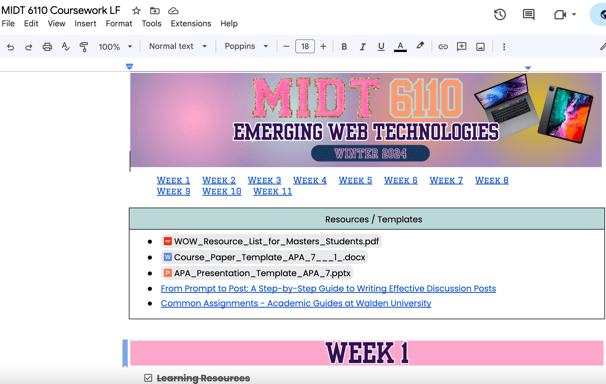
Task: Click the Print icon in toolbar
Action: [x=47, y=47]
